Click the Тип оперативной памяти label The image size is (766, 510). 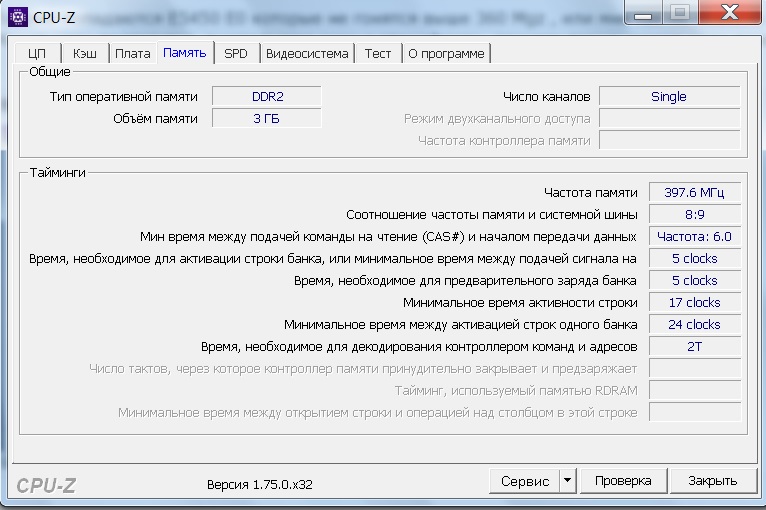coord(124,97)
